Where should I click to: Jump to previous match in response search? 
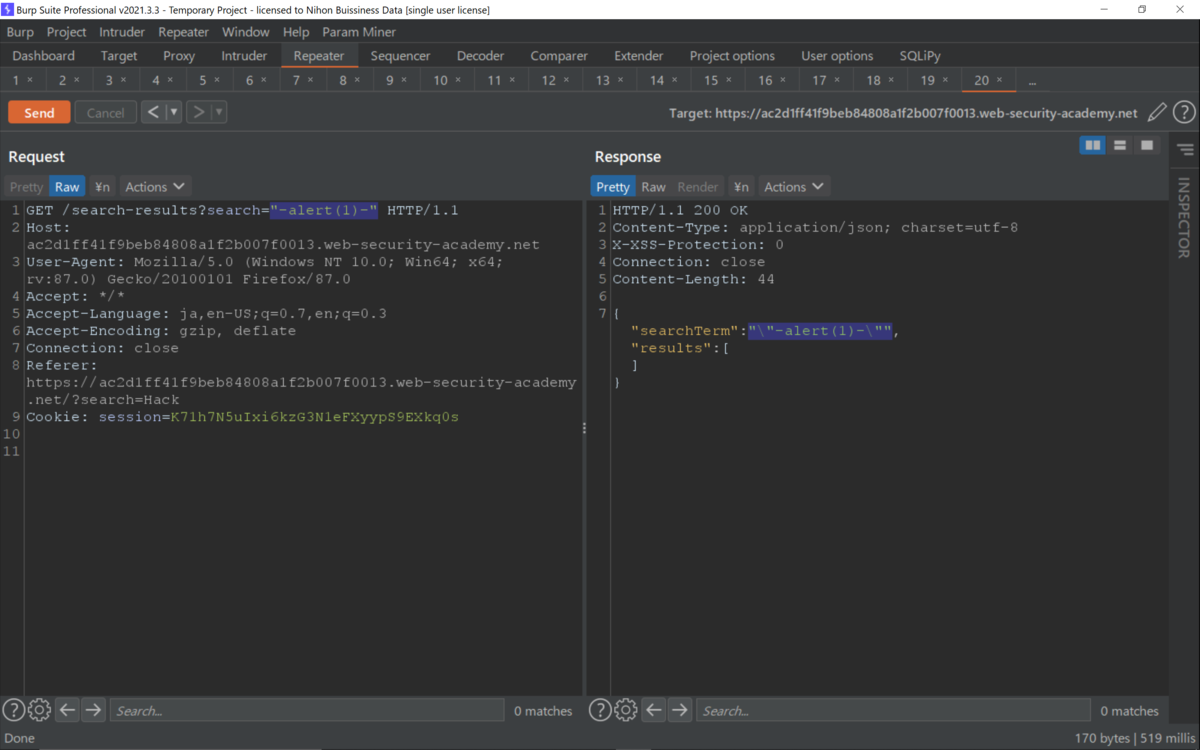pos(654,710)
